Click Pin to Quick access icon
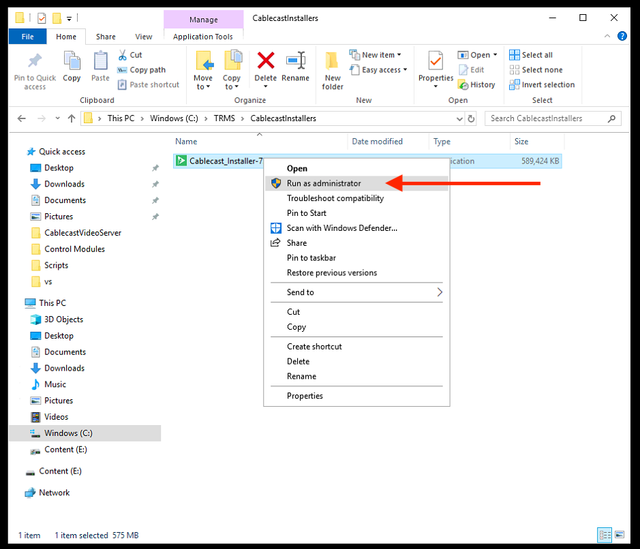Screen dimensions: 640x549 click(35, 61)
